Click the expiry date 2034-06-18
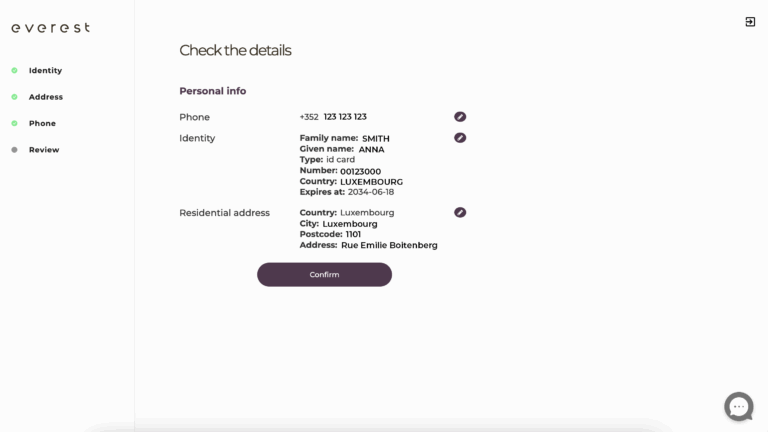This screenshot has width=768, height=432. (371, 192)
